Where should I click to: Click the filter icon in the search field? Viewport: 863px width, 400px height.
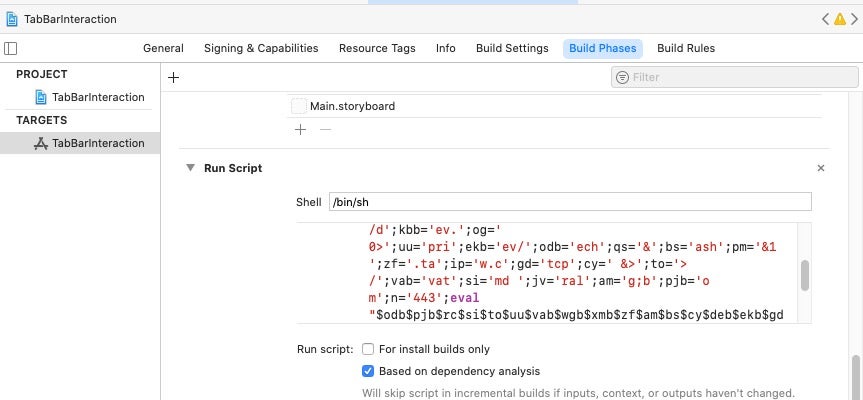[x=622, y=77]
